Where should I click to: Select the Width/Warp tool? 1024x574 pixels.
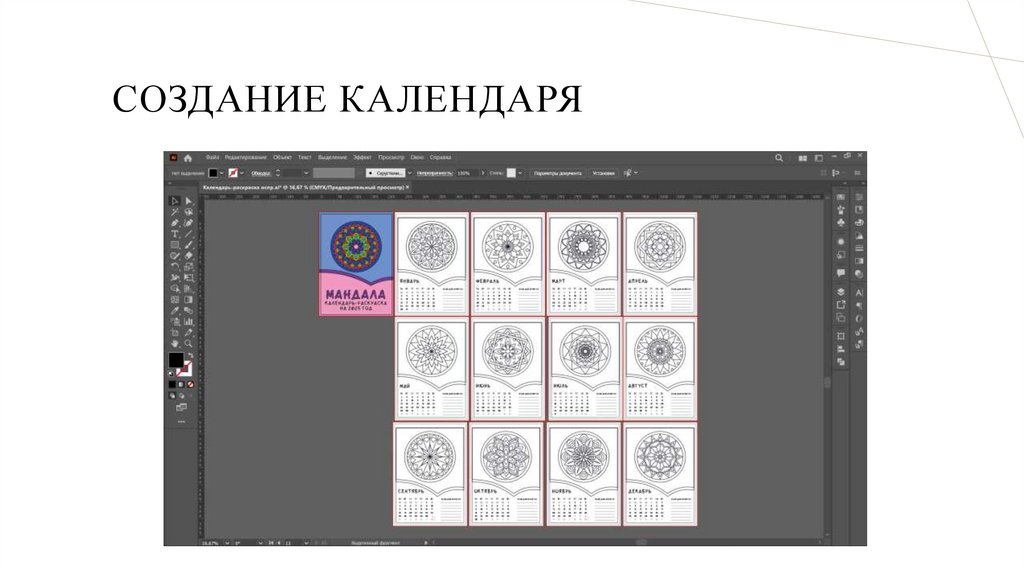click(174, 278)
